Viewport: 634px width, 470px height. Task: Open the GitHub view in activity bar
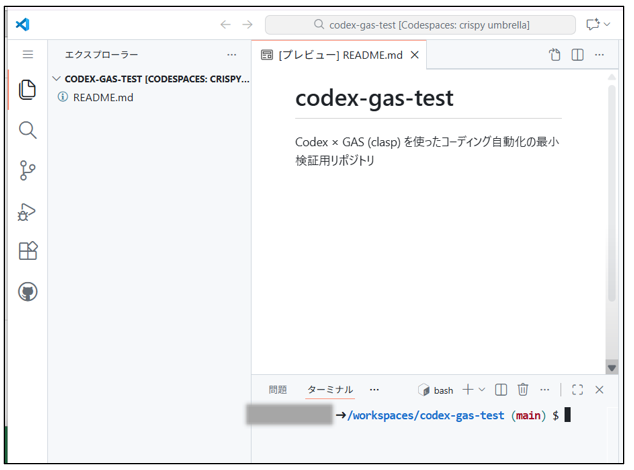tap(28, 291)
